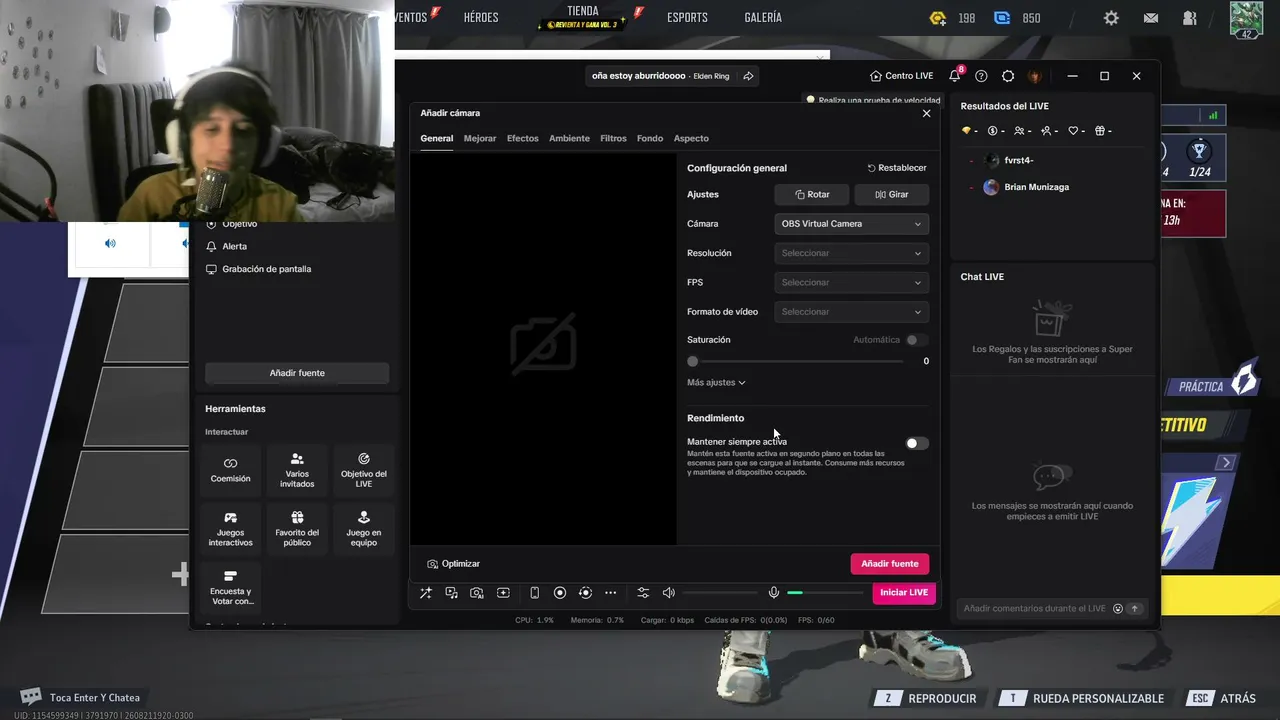Expand Más ajustes section
This screenshot has width=1280, height=720.
(716, 382)
